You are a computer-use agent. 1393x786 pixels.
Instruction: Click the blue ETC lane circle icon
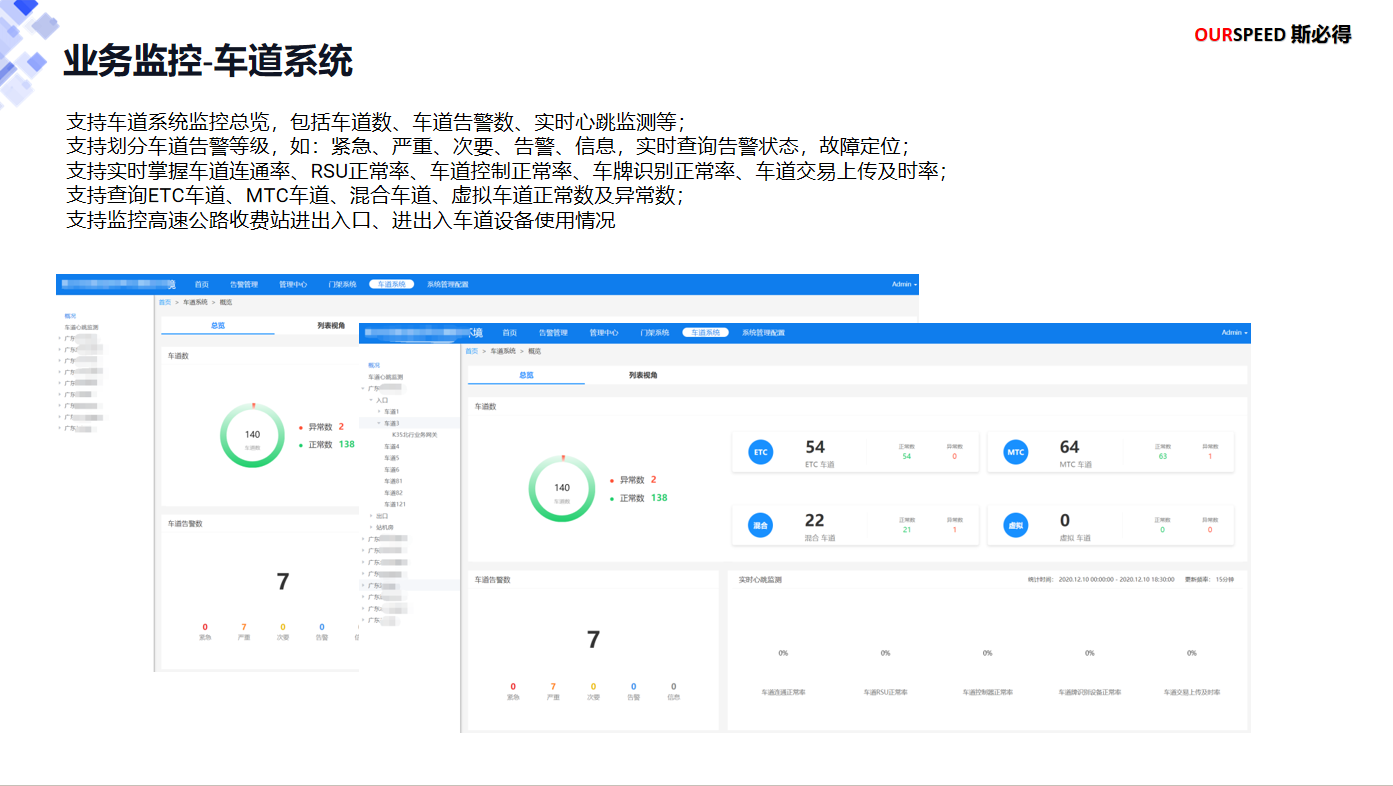pyautogui.click(x=761, y=453)
